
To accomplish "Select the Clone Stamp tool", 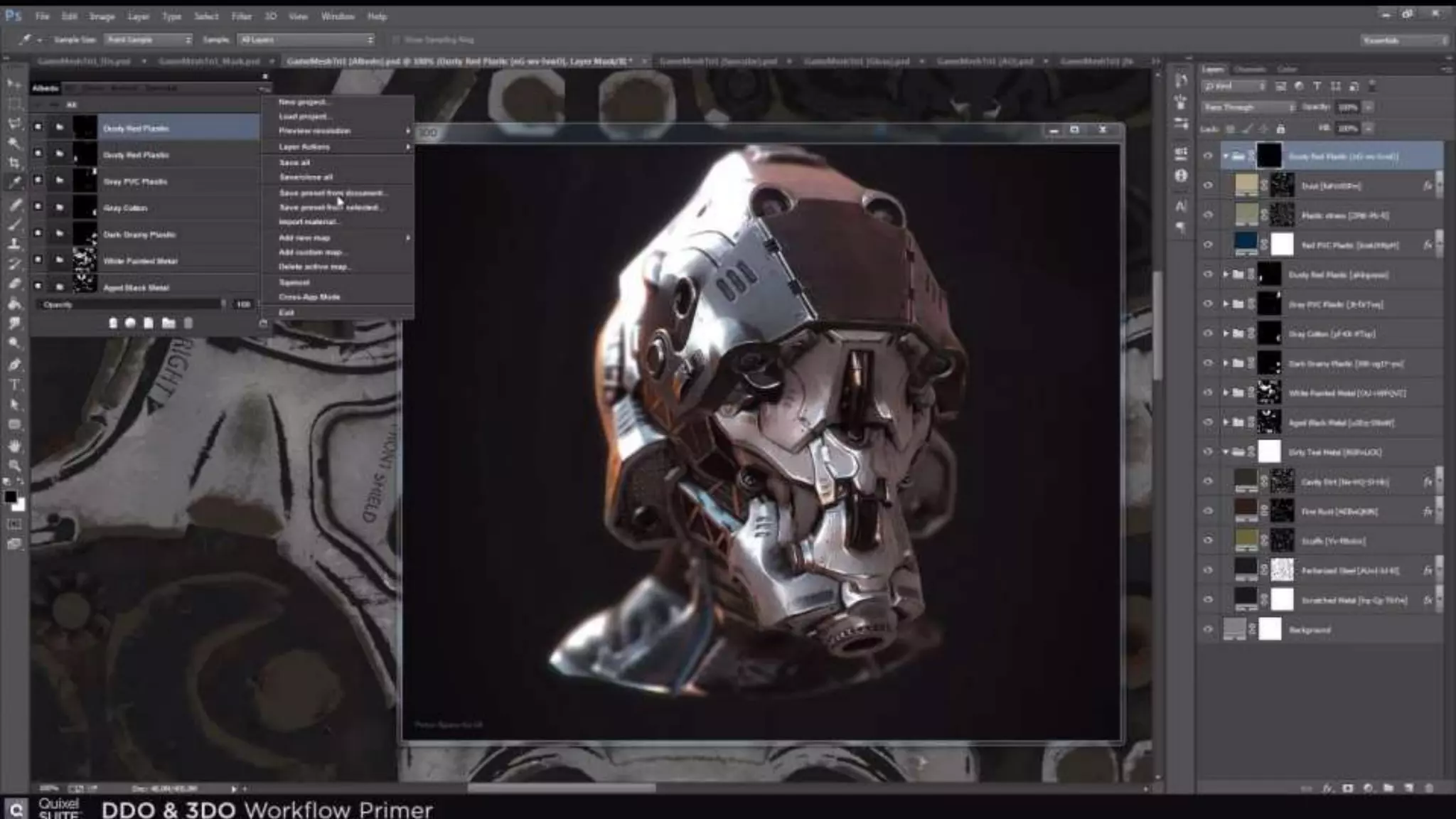I will tap(14, 244).
